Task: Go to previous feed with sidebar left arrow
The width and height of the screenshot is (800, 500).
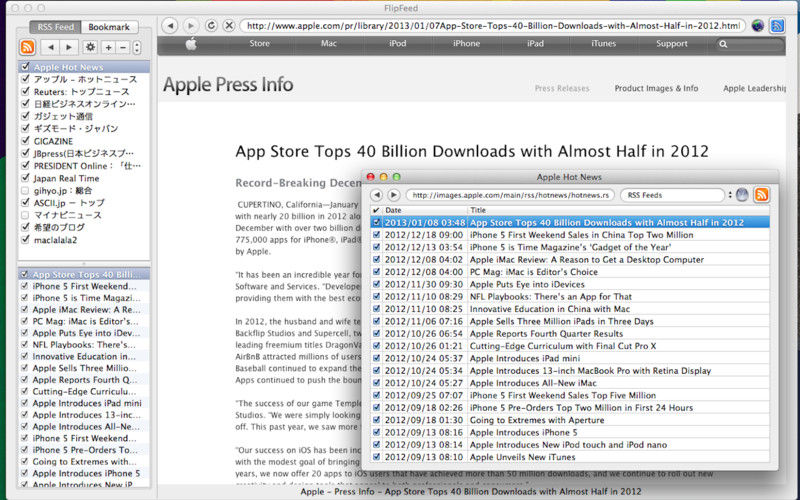Action: point(51,47)
